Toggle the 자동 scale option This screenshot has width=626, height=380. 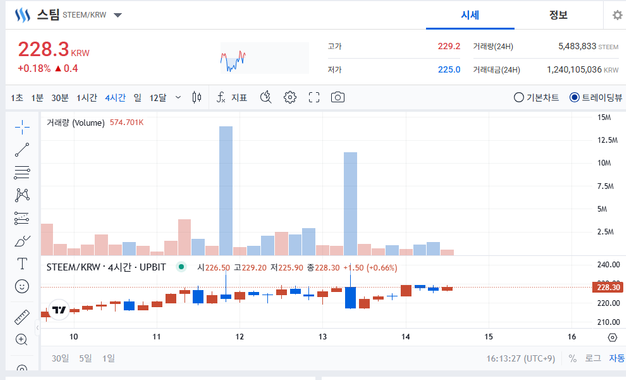pos(617,358)
